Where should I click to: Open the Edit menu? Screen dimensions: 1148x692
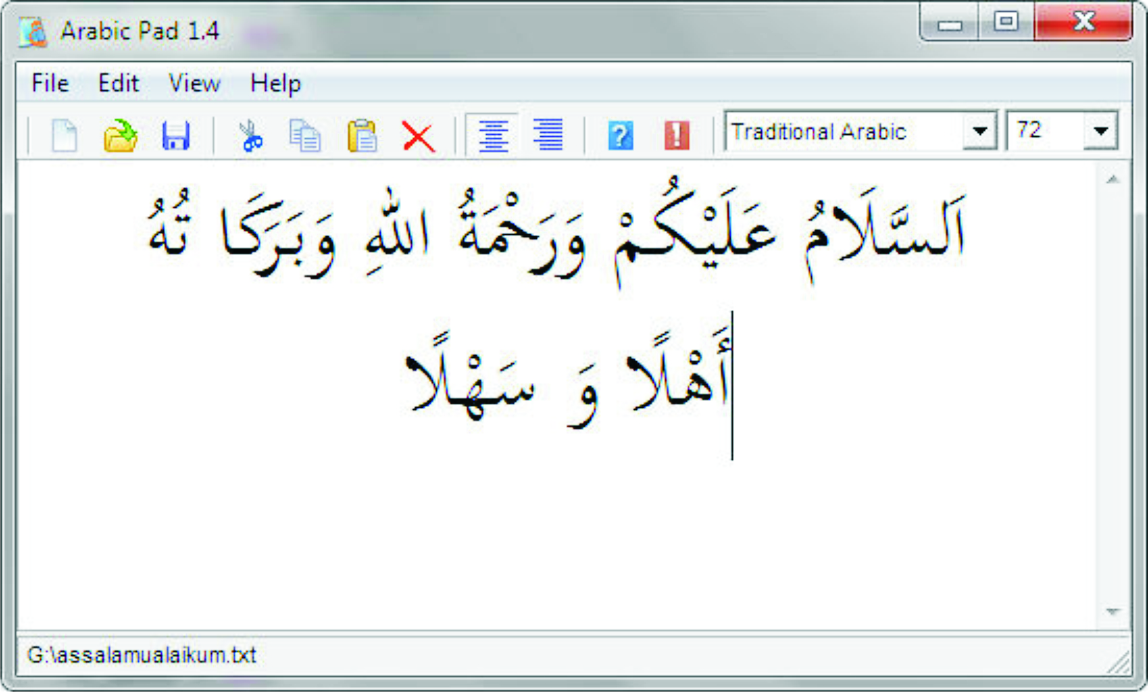[x=118, y=83]
